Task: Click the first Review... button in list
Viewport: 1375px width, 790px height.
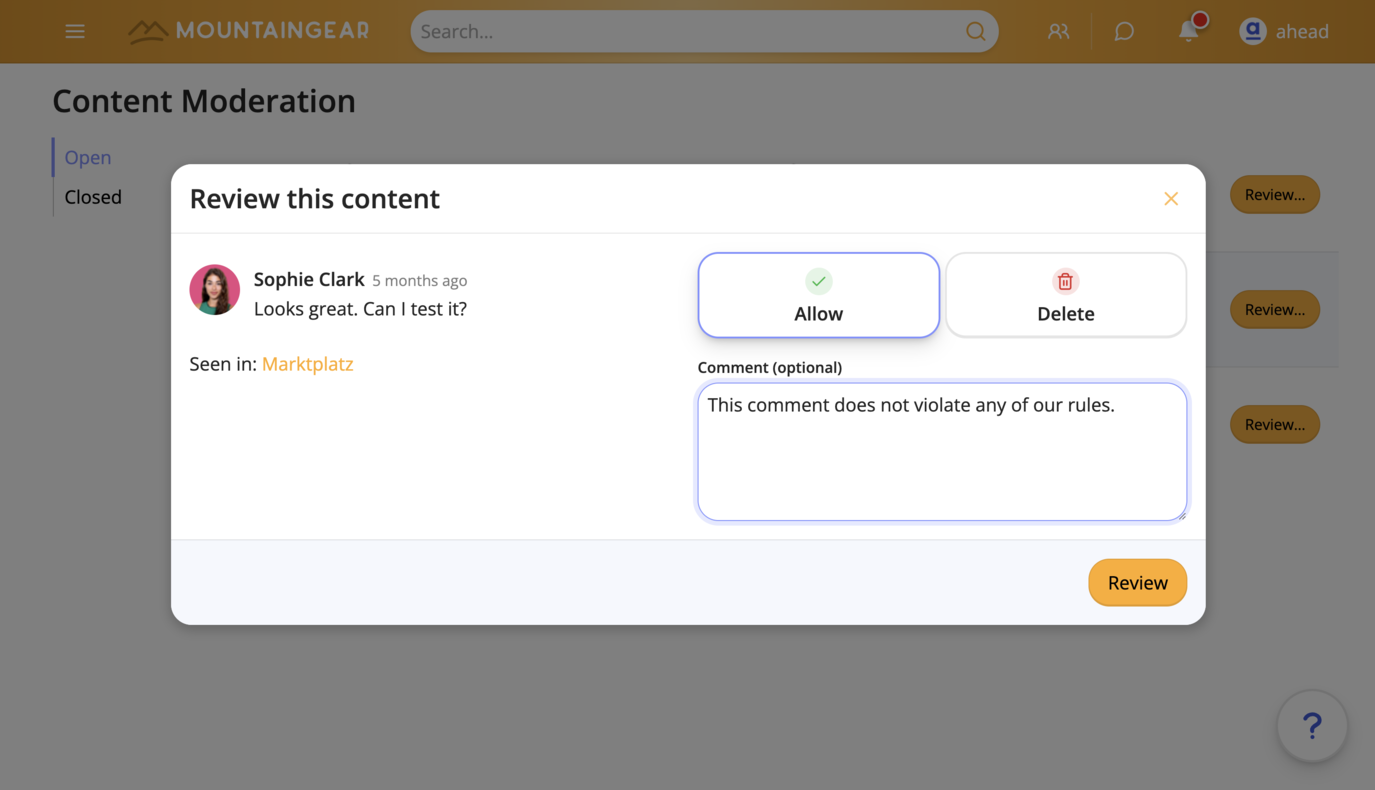Action: pos(1275,195)
